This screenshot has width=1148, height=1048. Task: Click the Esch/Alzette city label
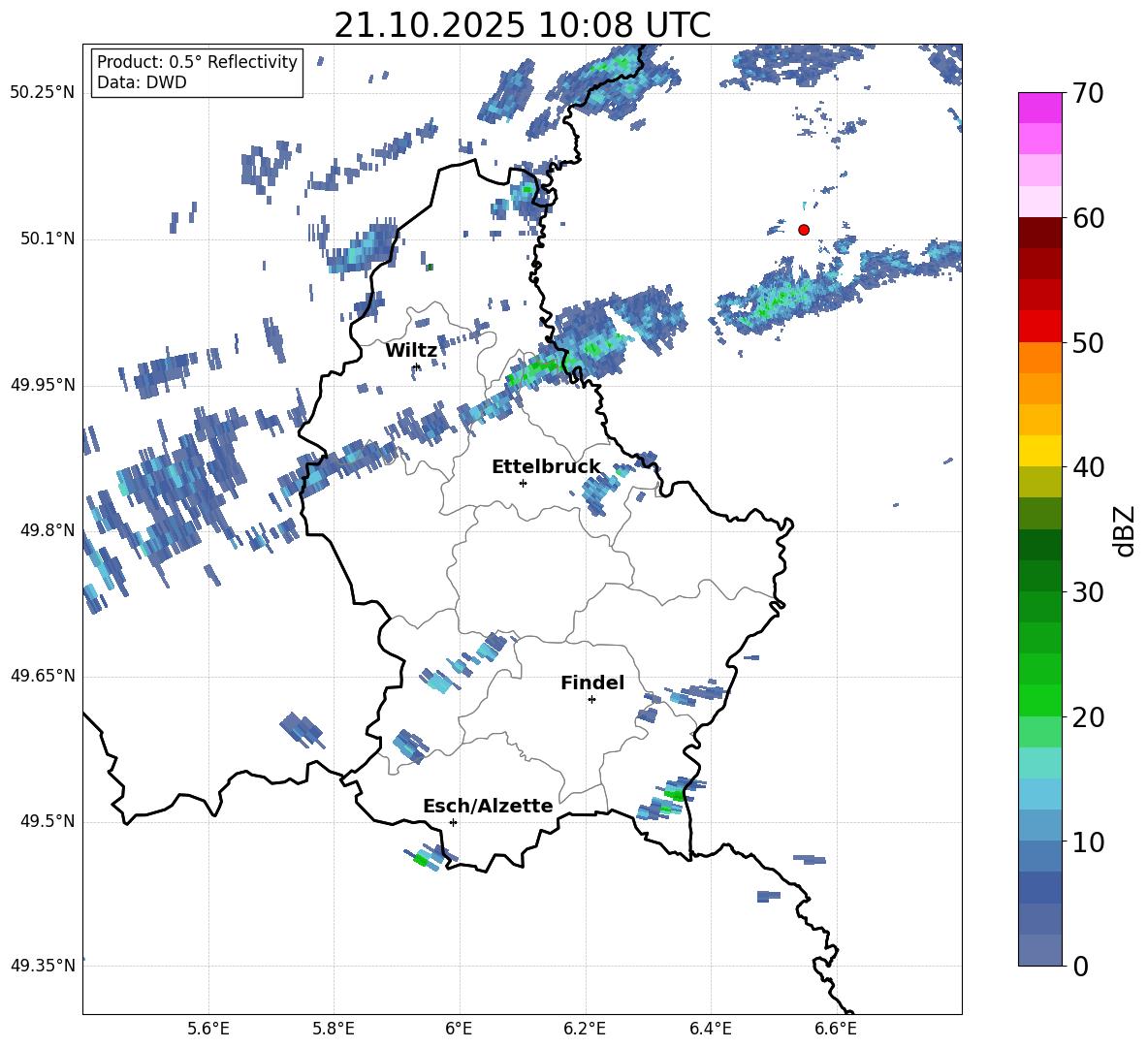coord(488,807)
